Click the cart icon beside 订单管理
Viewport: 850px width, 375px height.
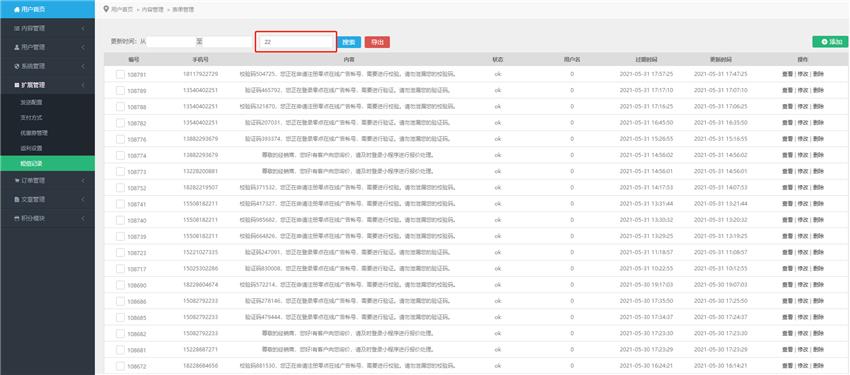point(16,180)
